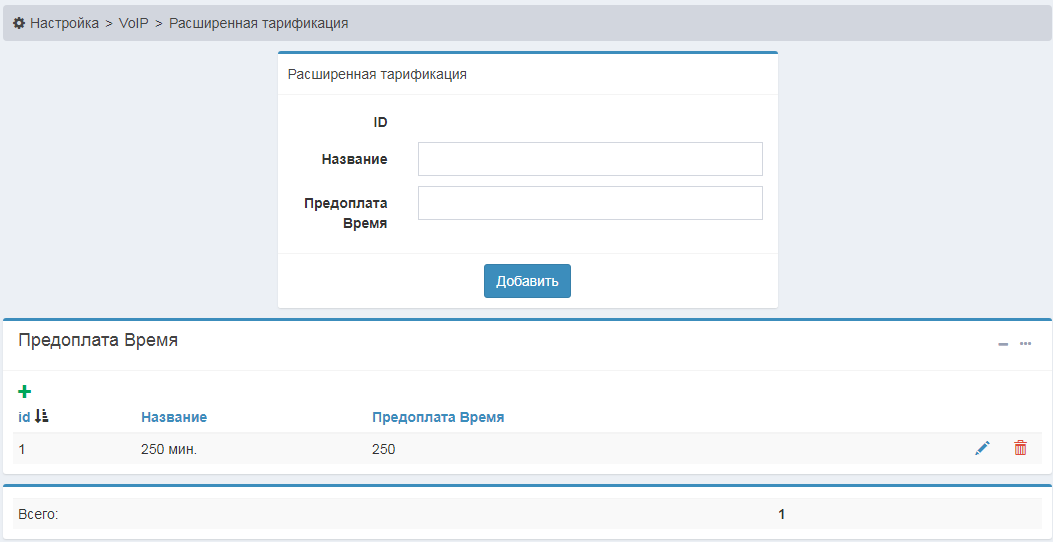This screenshot has width=1053, height=542.
Task: Click the gear icon in the breadcrumb
Action: [x=19, y=23]
